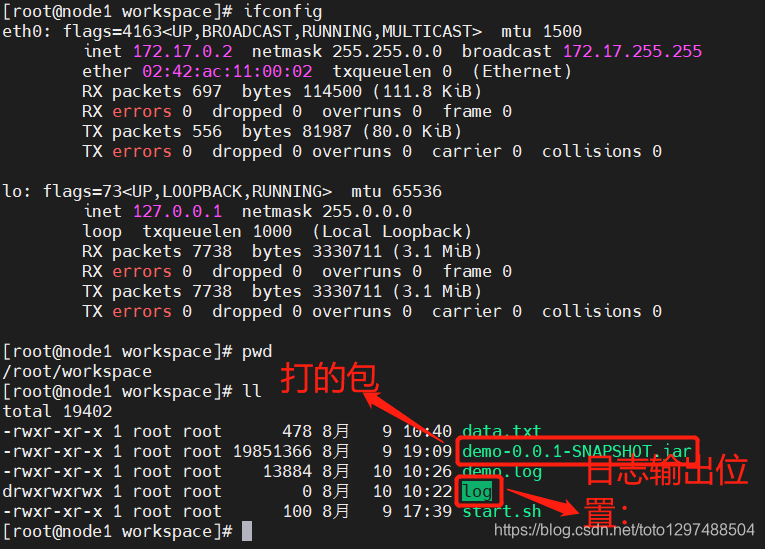Screen dimensions: 765x549
Task: Select the /root/workspace path output
Action: click(x=77, y=372)
